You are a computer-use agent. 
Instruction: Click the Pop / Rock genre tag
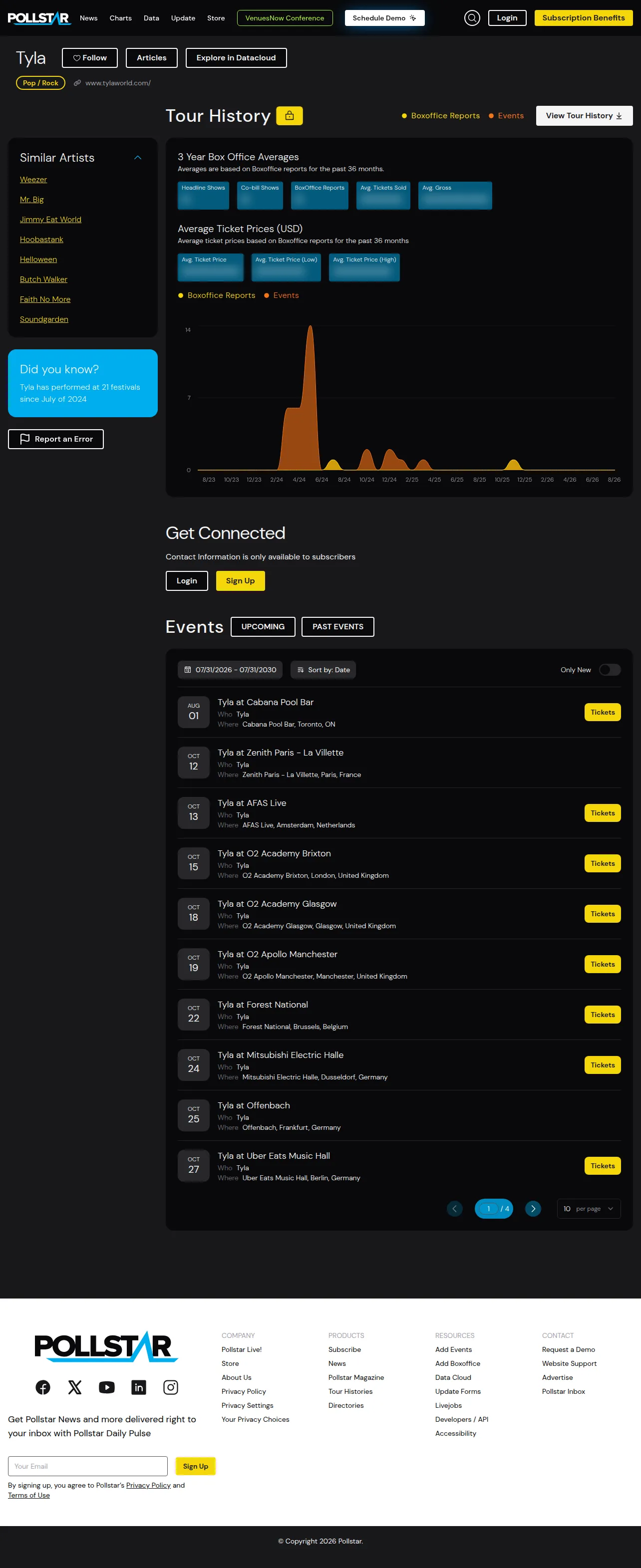click(x=41, y=83)
